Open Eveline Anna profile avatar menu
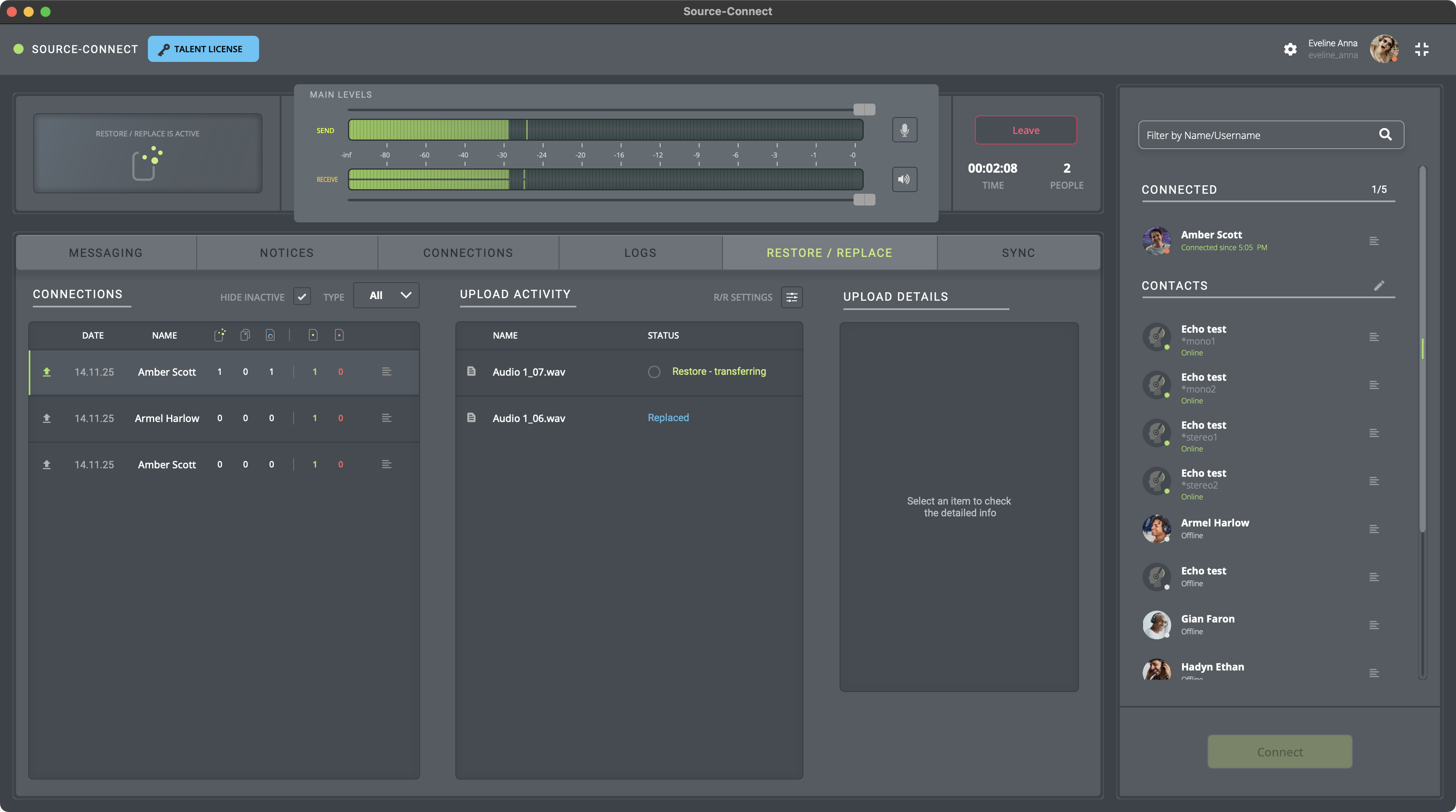This screenshot has height=812, width=1456. click(x=1383, y=49)
